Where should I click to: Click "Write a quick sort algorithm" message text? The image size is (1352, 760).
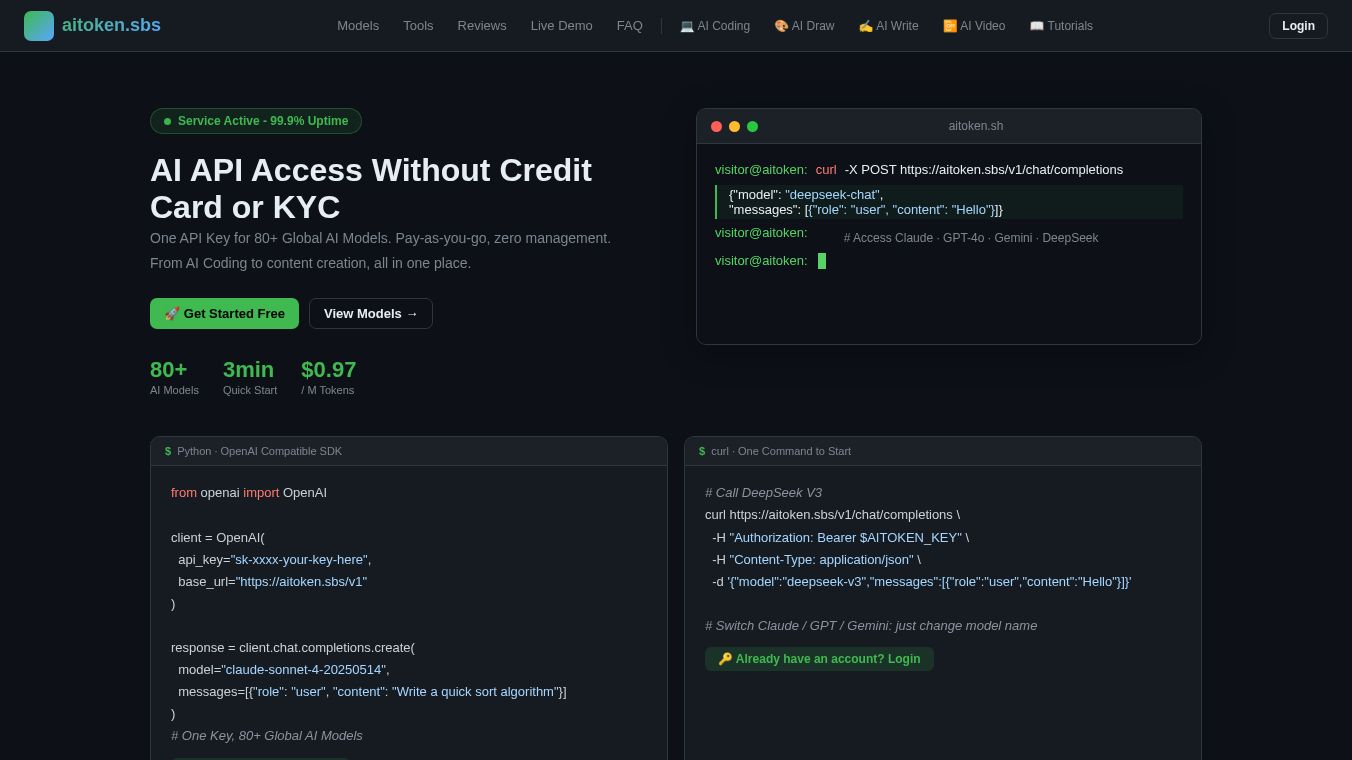tap(475, 691)
